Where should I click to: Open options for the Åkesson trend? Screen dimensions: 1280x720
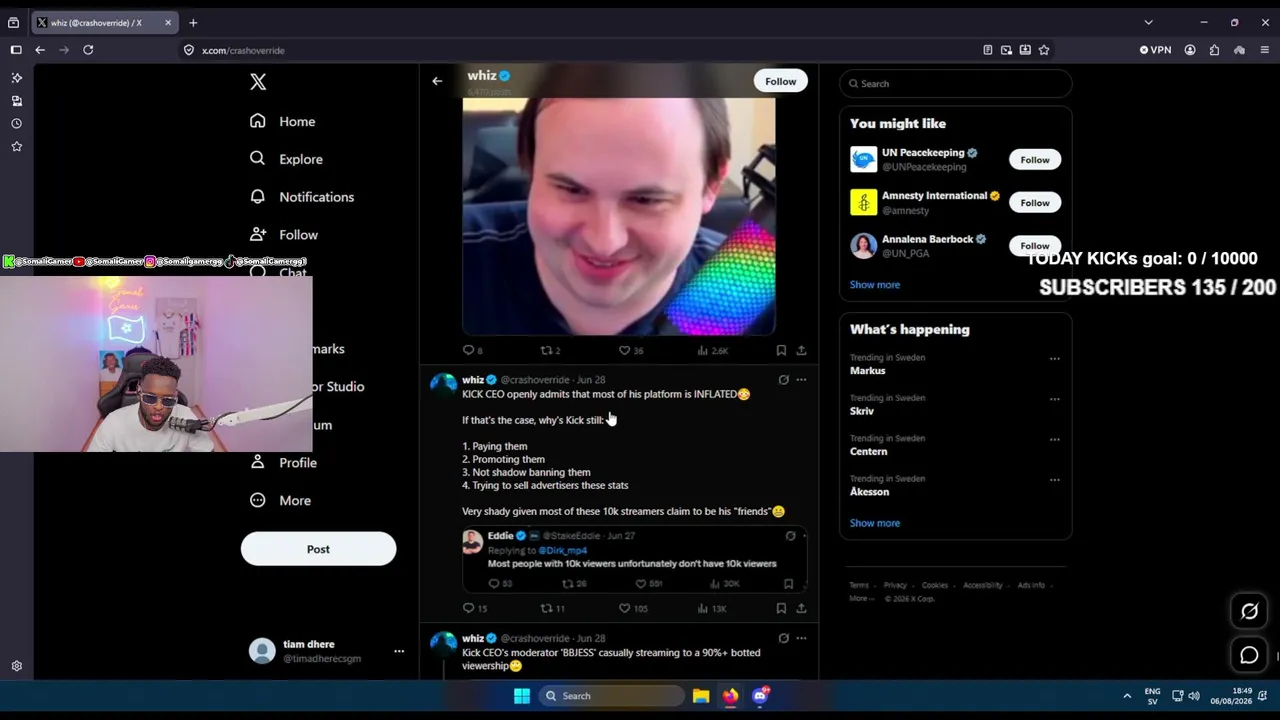[x=1054, y=479]
